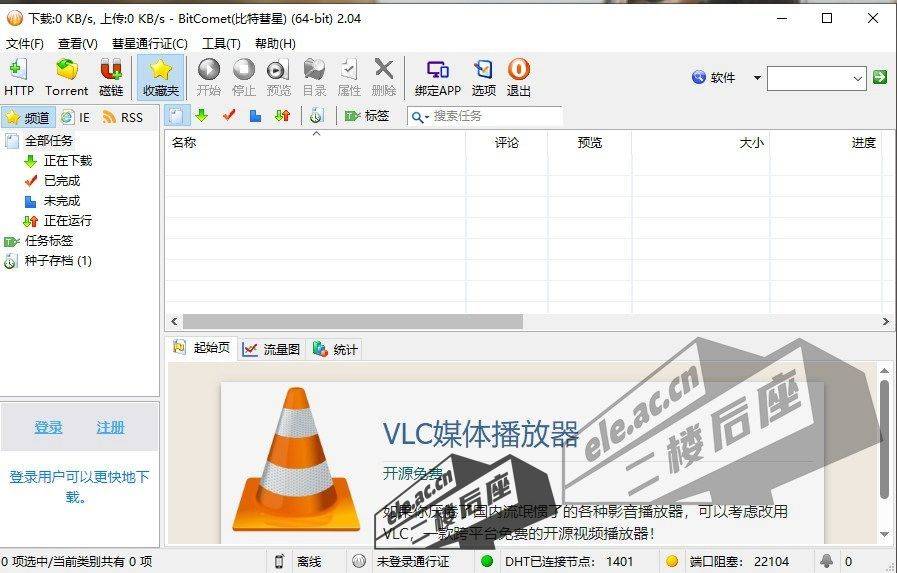Sort by the 进度 column header
Screen dimensions: 897x573
[826, 142]
